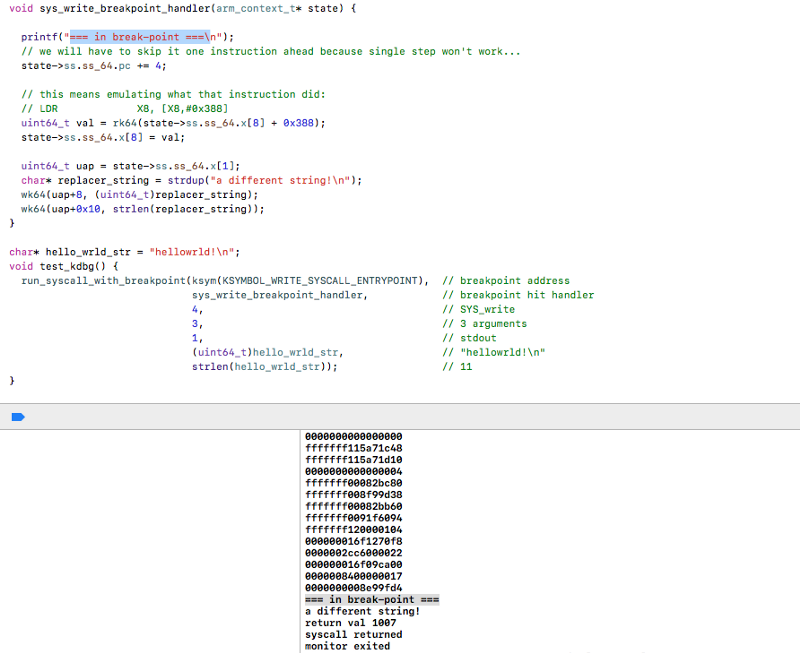The height and width of the screenshot is (653, 800).
Task: Toggle the blue breakpoints activation icon
Action: 17,417
